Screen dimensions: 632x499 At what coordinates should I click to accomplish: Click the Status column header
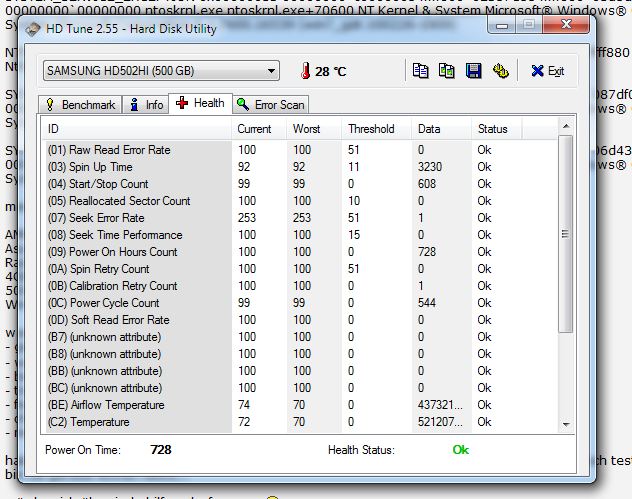pyautogui.click(x=497, y=129)
